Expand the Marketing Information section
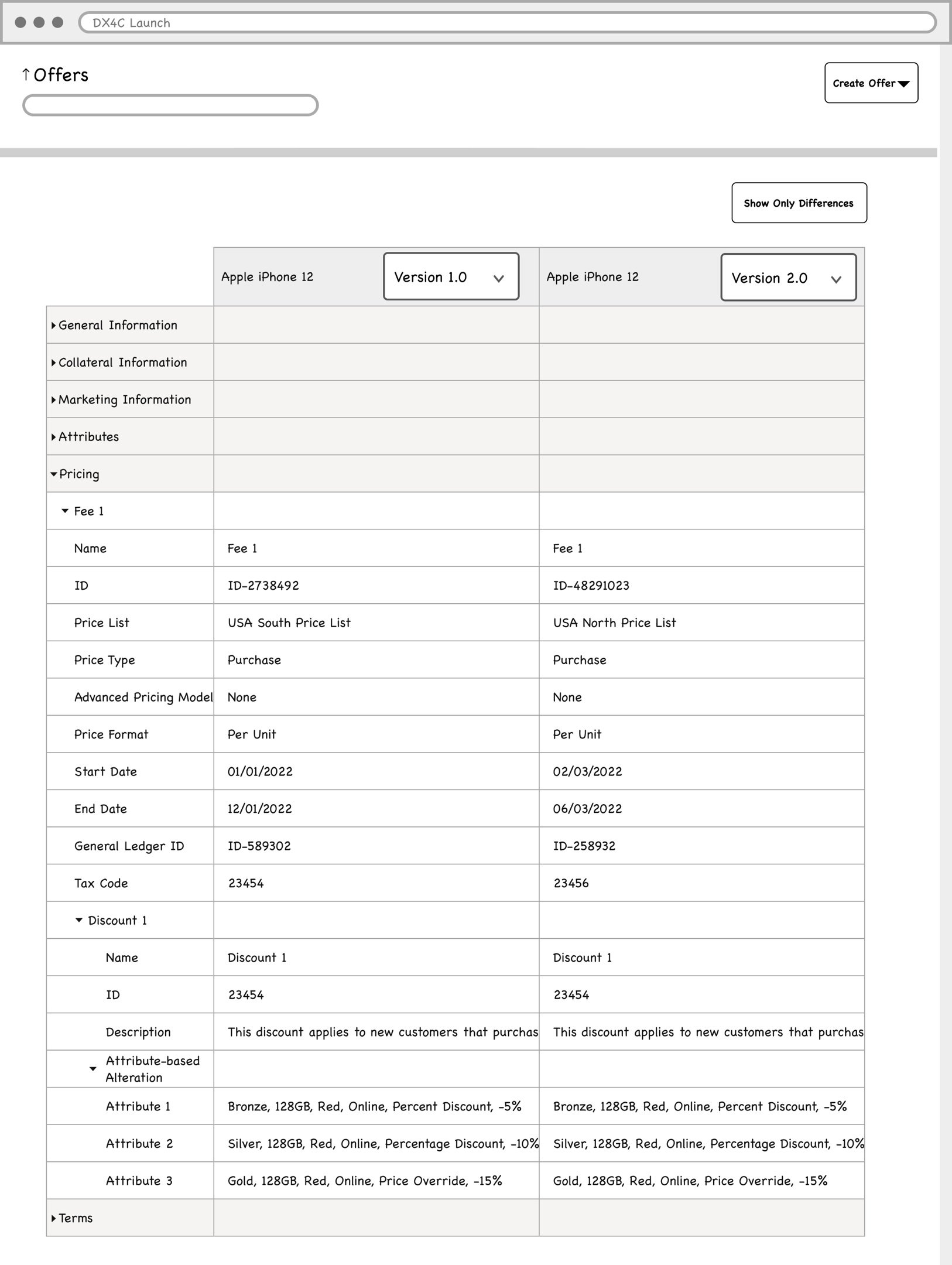This screenshot has width=952, height=1265. tap(54, 400)
